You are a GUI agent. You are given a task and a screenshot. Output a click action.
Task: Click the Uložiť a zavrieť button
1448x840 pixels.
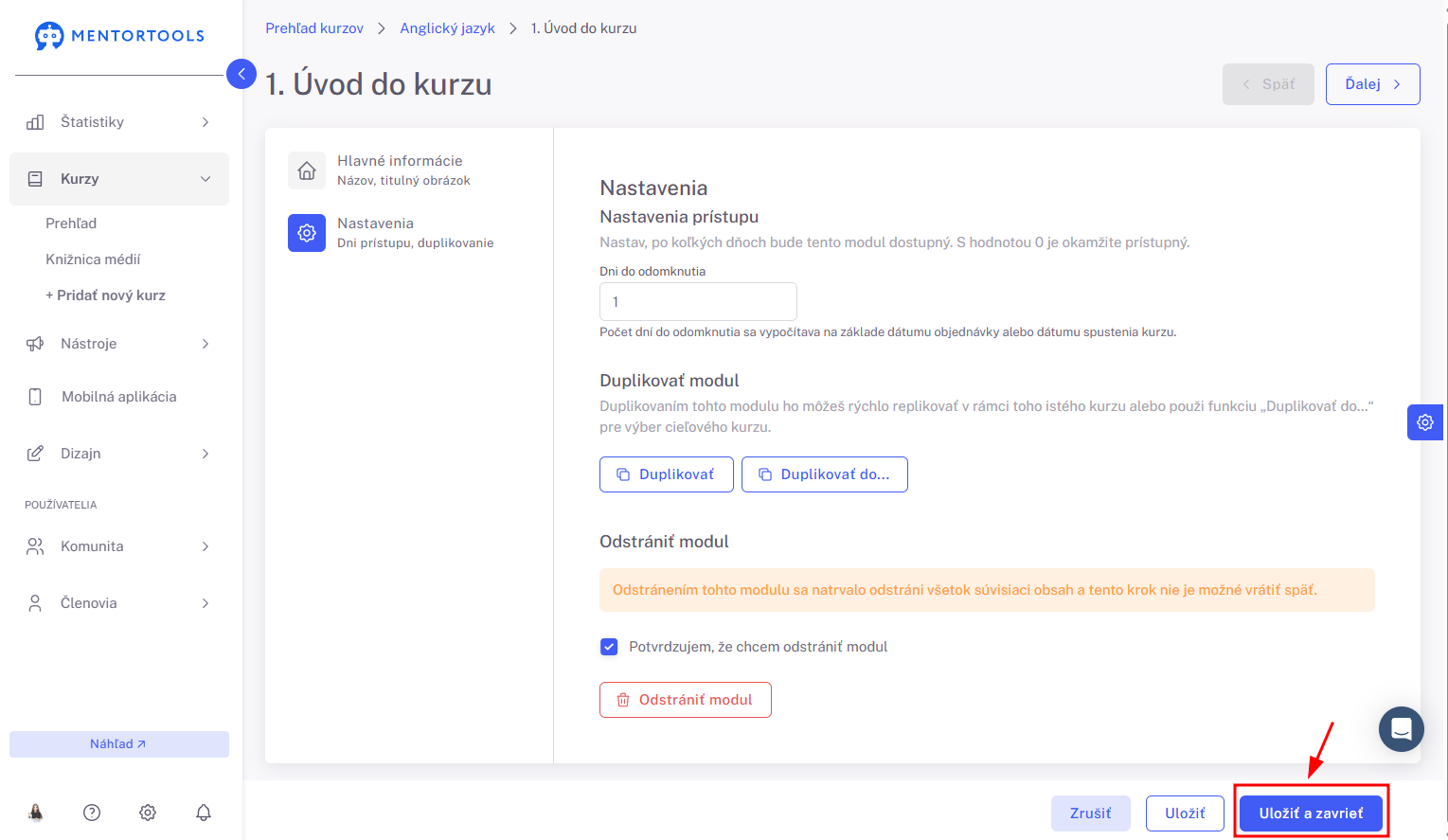pos(1311,813)
